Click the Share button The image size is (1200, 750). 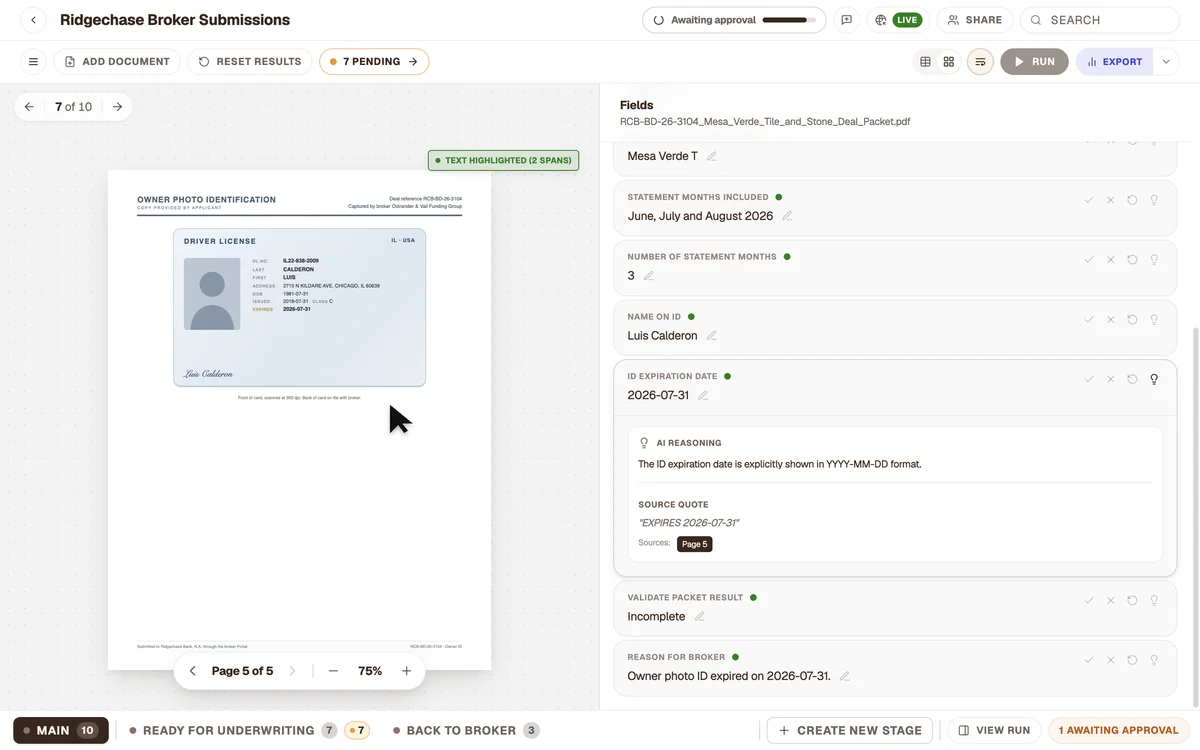[975, 20]
